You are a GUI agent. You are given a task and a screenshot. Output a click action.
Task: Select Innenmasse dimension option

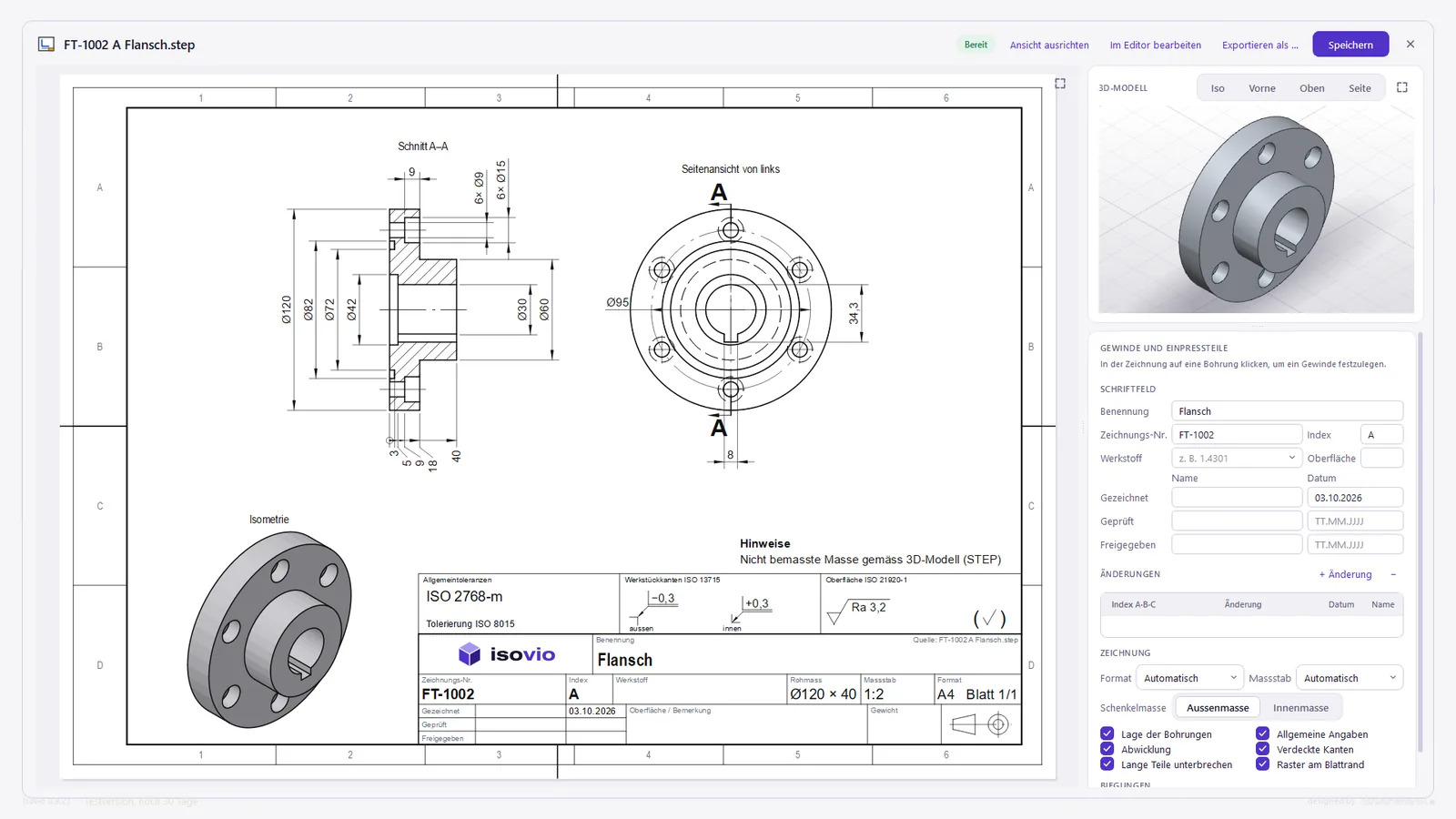1300,707
